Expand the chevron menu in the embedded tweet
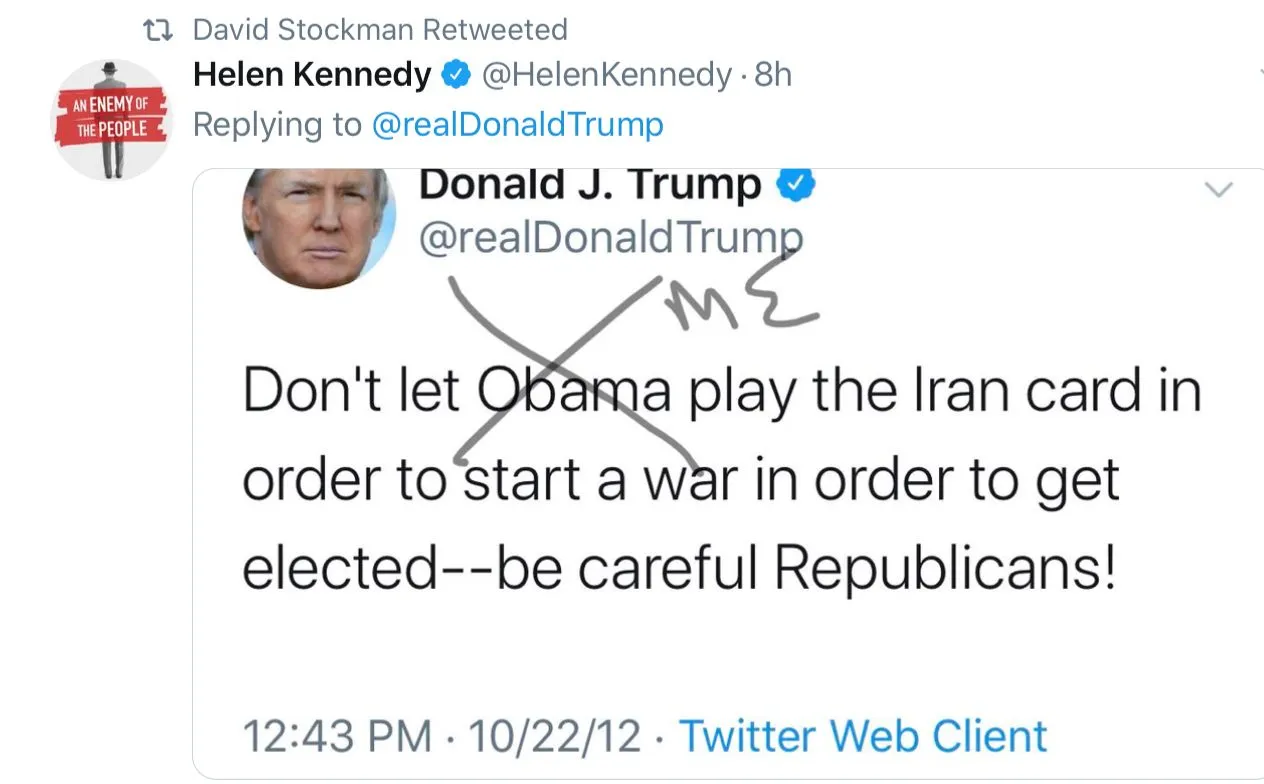Image resolution: width=1264 pixels, height=784 pixels. tap(1220, 190)
